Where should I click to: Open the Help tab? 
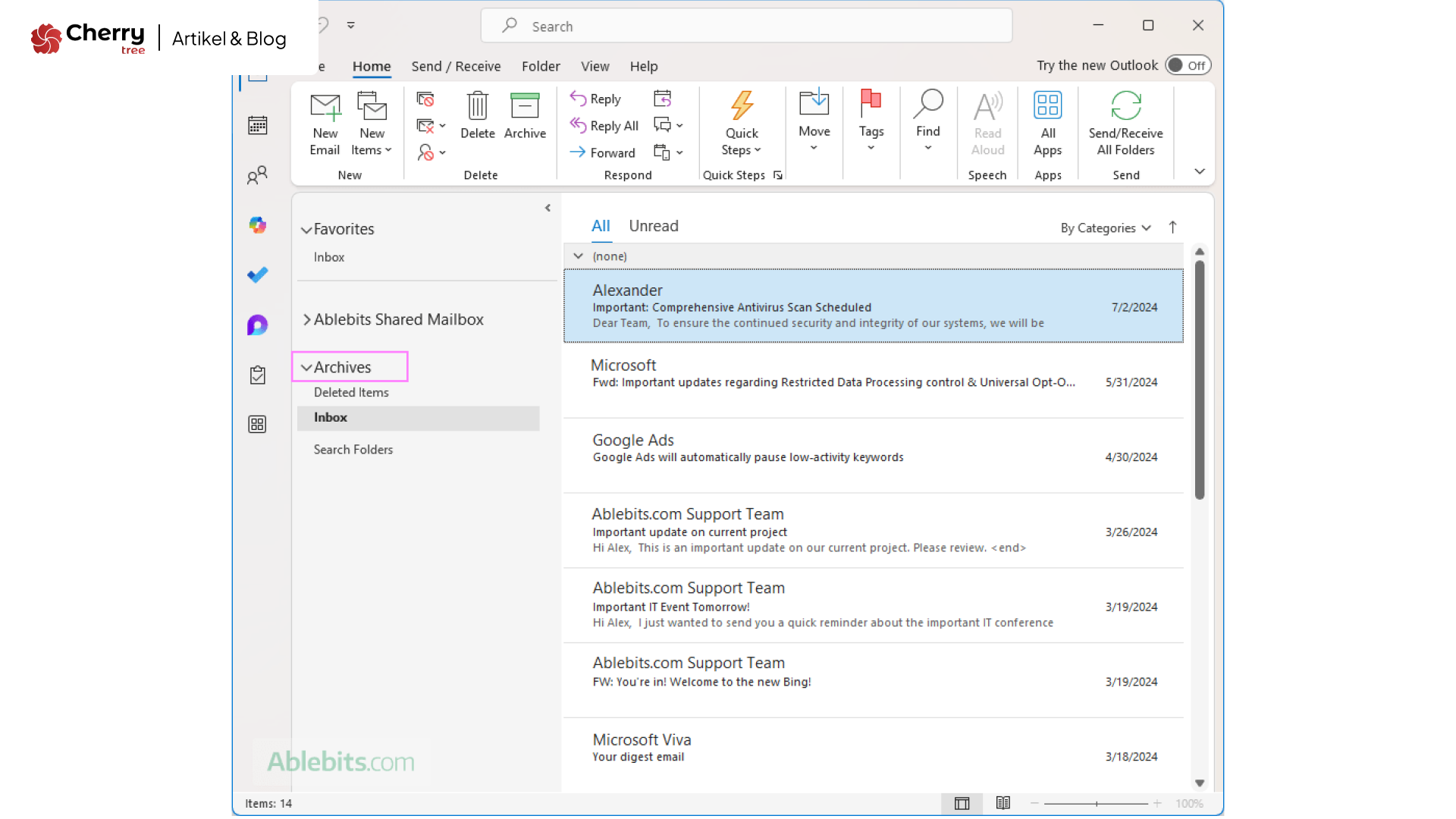pos(644,66)
